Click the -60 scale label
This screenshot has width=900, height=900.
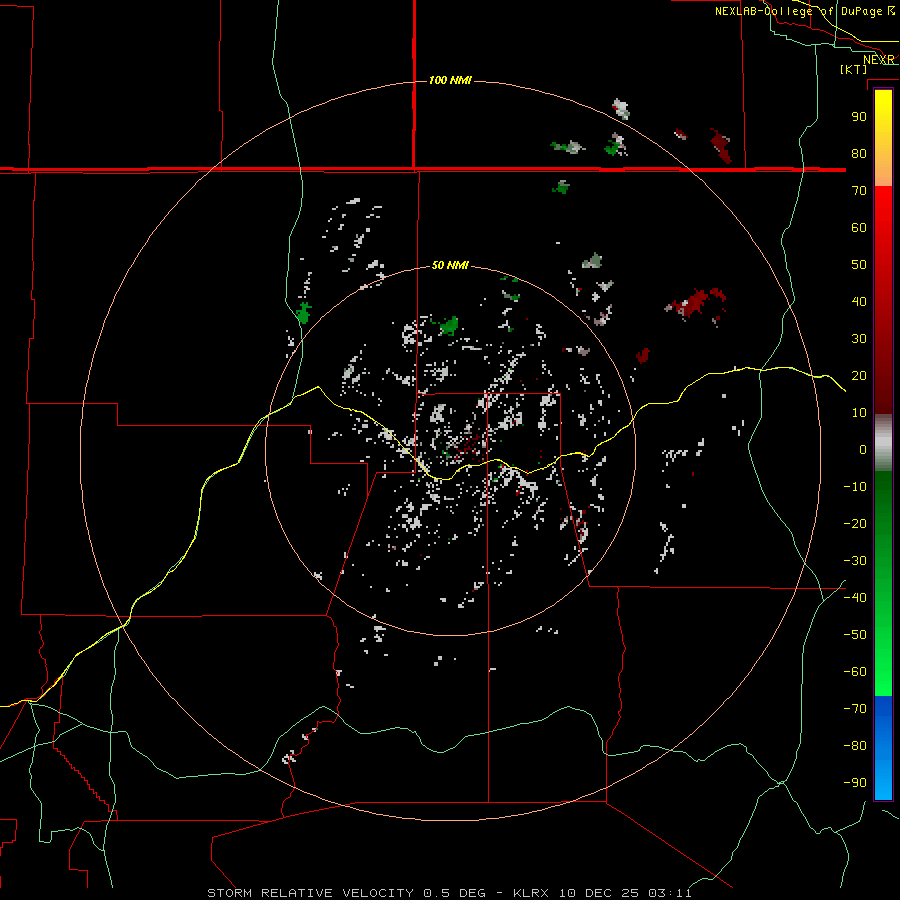coord(855,672)
